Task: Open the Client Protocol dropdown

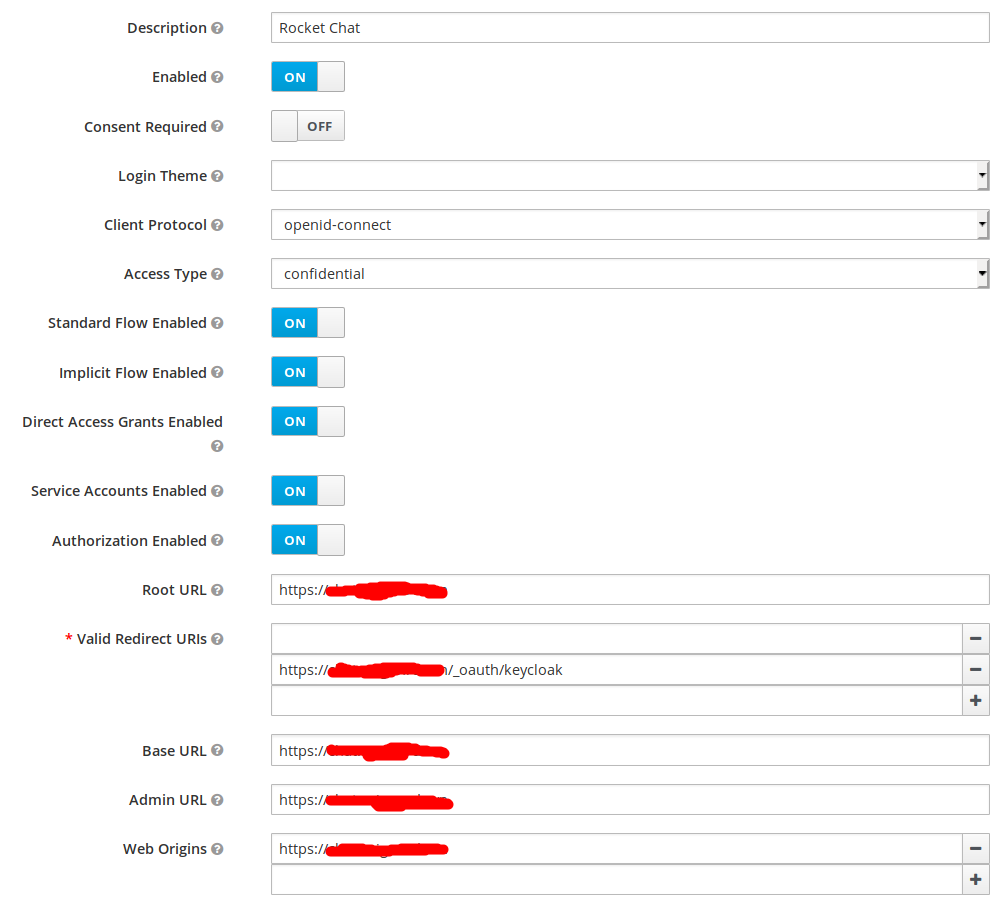Action: (983, 224)
